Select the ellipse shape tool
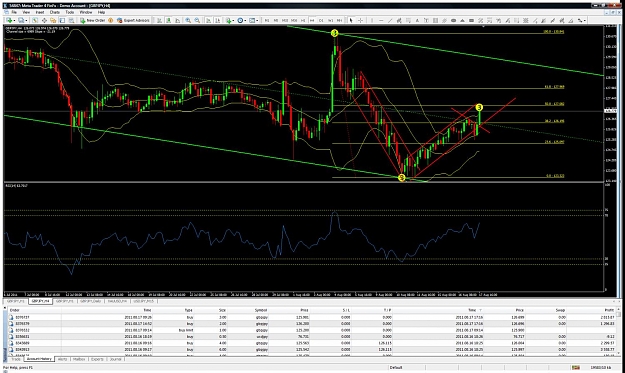This screenshot has width=625, height=373. pos(453,20)
